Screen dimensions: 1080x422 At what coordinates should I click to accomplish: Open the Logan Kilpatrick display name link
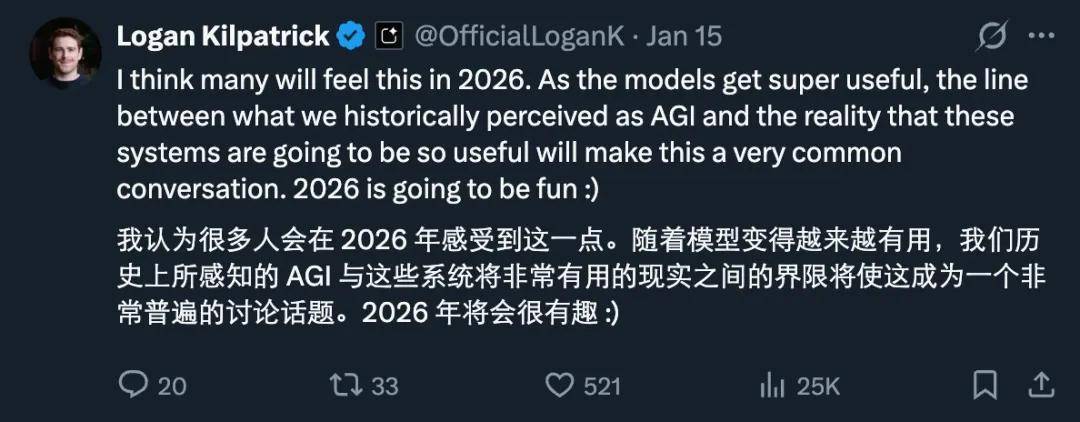(223, 37)
